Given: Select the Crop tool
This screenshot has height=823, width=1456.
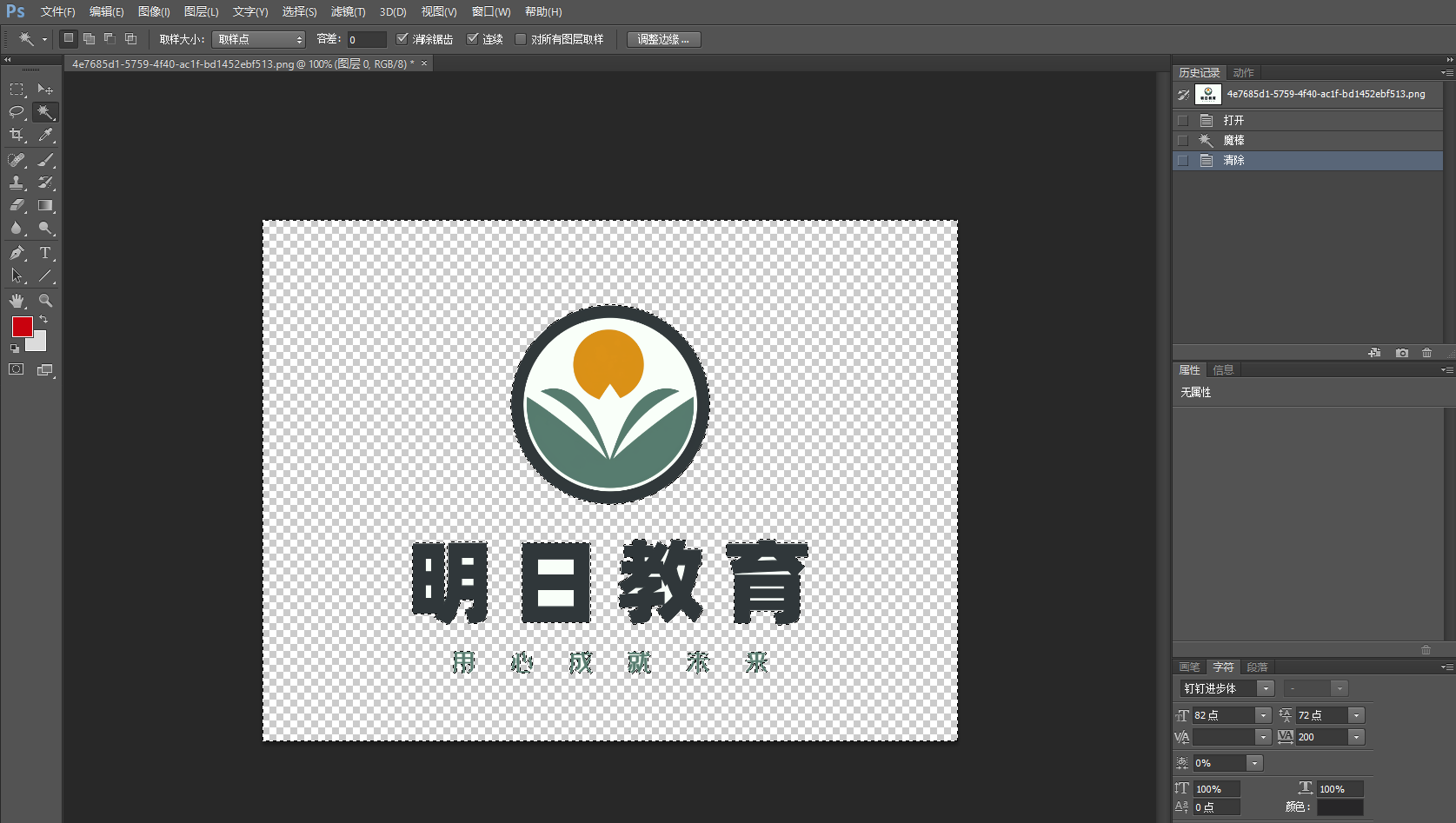Looking at the screenshot, I should click(17, 135).
